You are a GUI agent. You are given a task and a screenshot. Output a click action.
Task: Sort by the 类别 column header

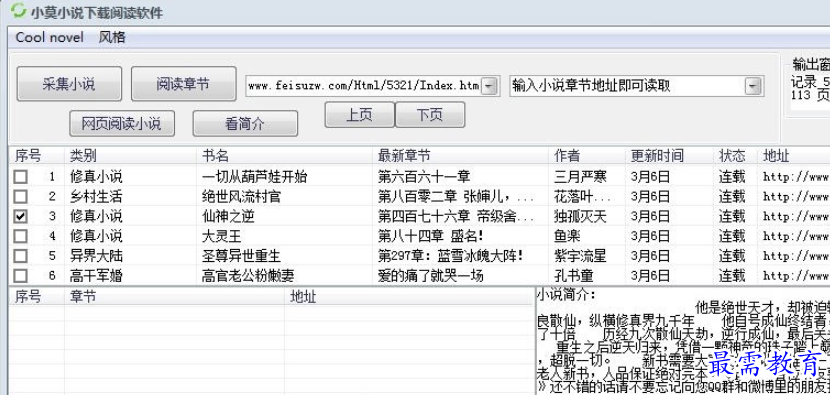pyautogui.click(x=130, y=156)
